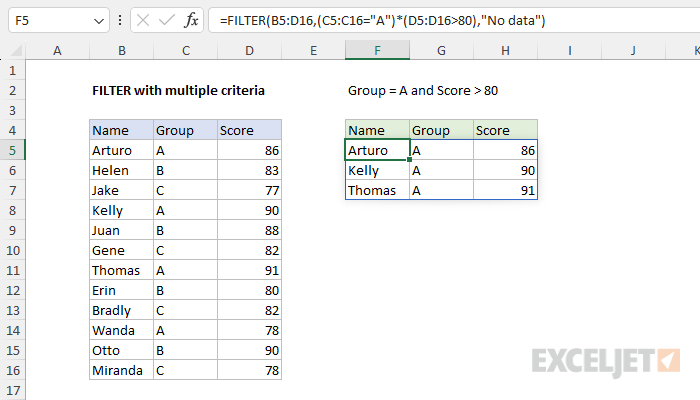The width and height of the screenshot is (700, 400).
Task: Select row 10 header
Action: (12, 250)
